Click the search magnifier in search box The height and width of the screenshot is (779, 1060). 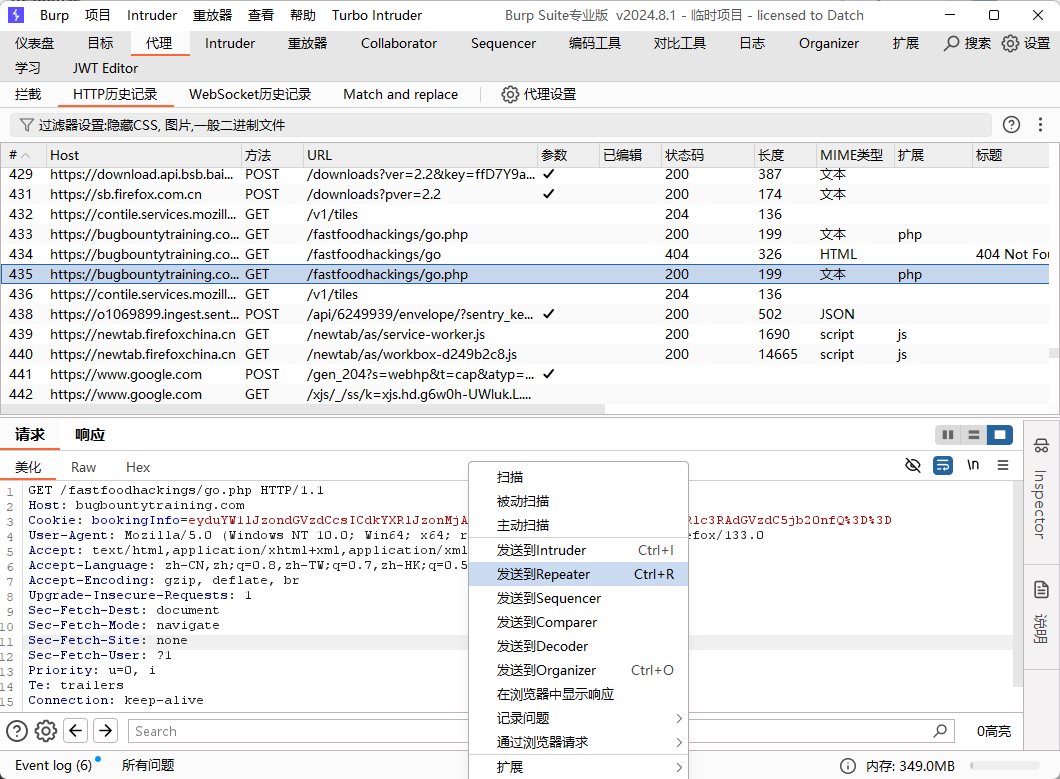pos(940,731)
